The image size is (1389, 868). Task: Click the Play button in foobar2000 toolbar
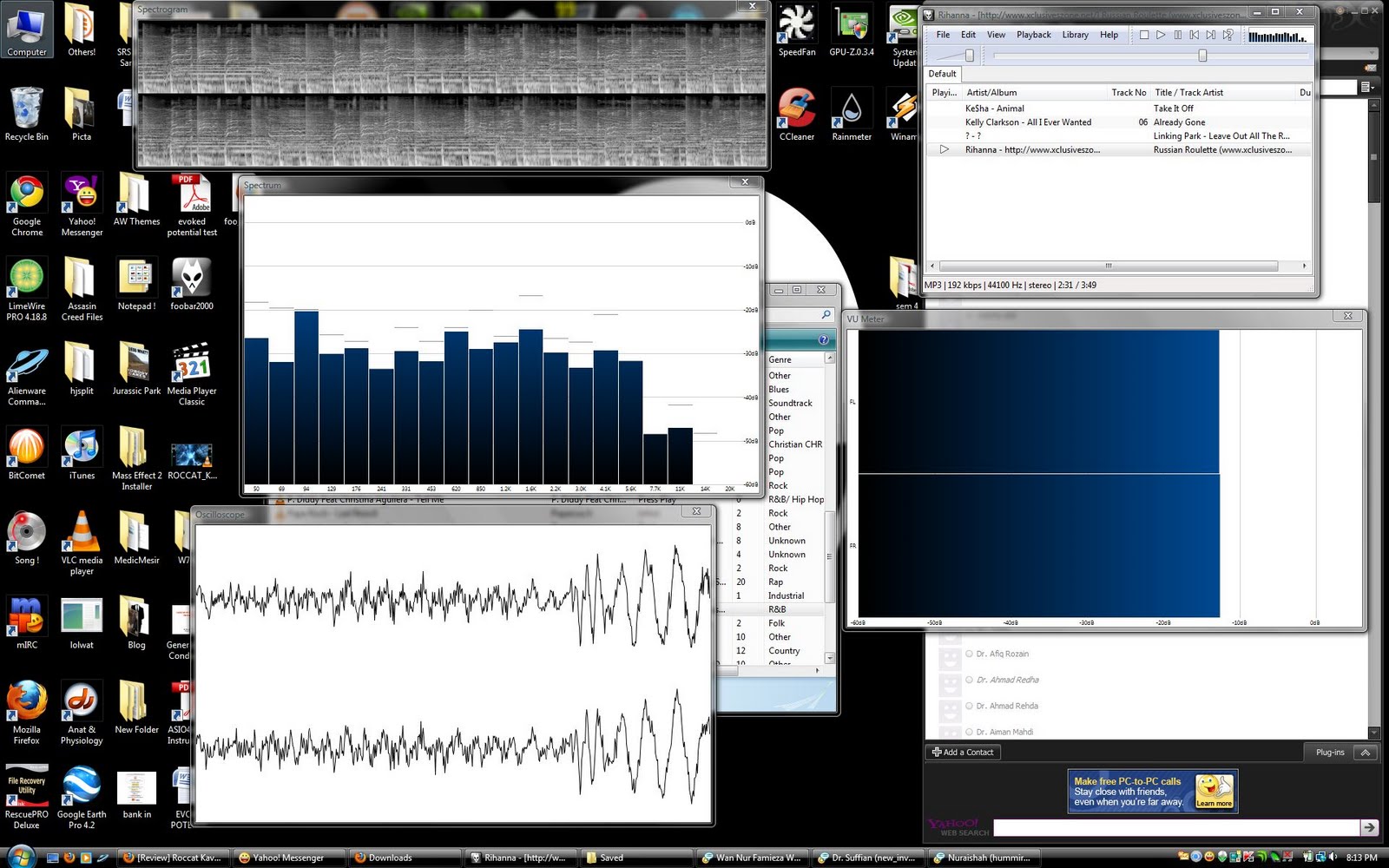point(1161,35)
